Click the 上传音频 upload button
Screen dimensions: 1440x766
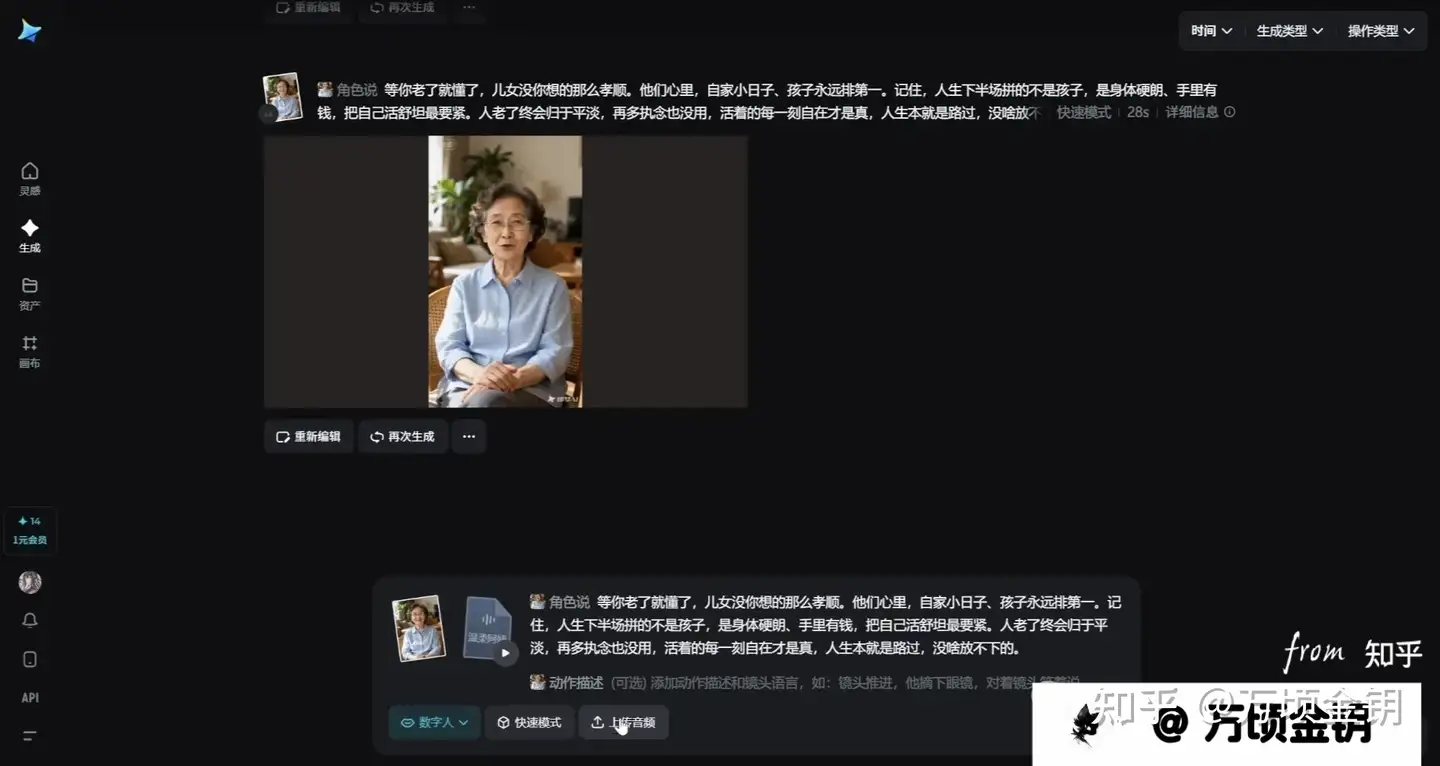click(623, 722)
